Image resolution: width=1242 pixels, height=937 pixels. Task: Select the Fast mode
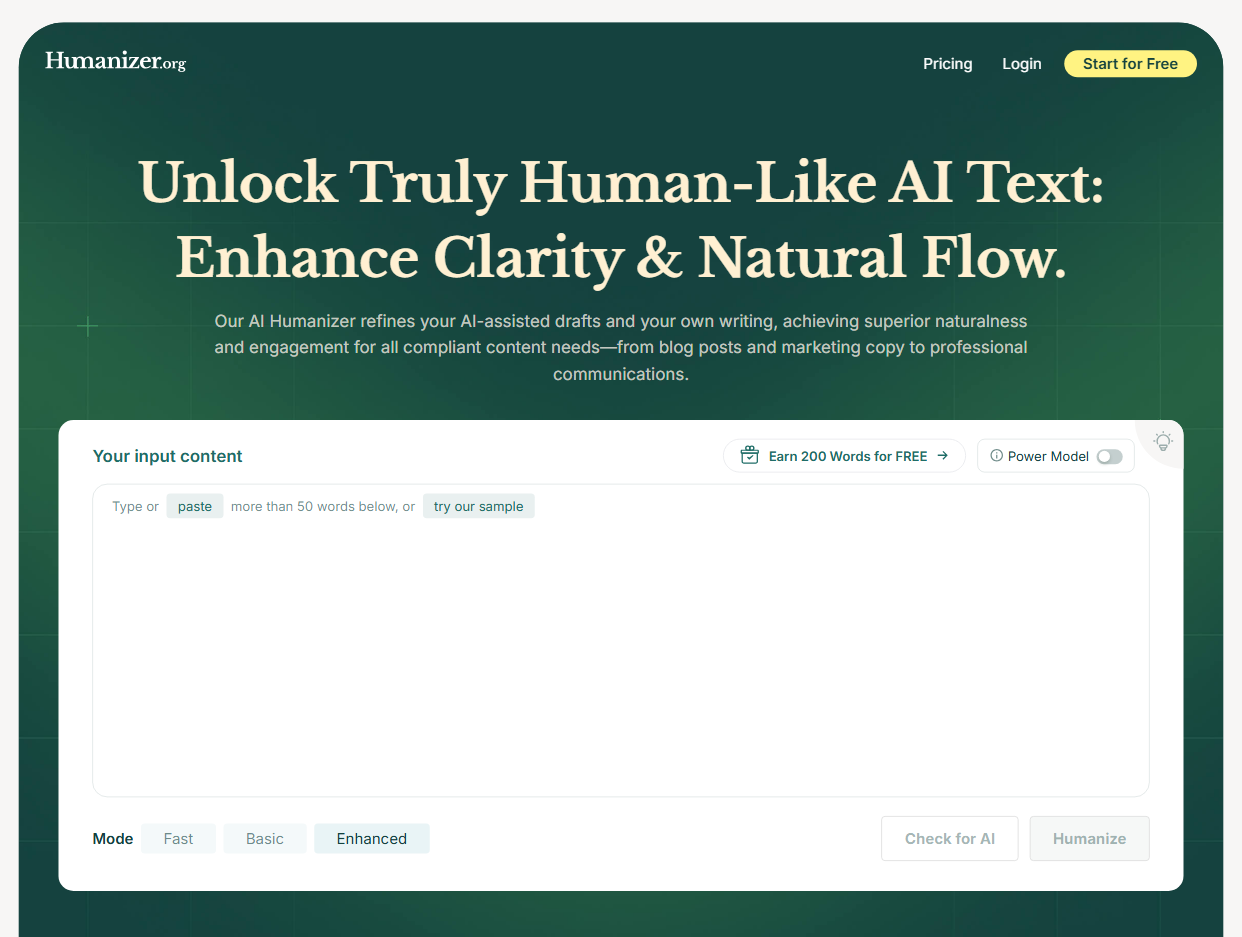(x=178, y=838)
